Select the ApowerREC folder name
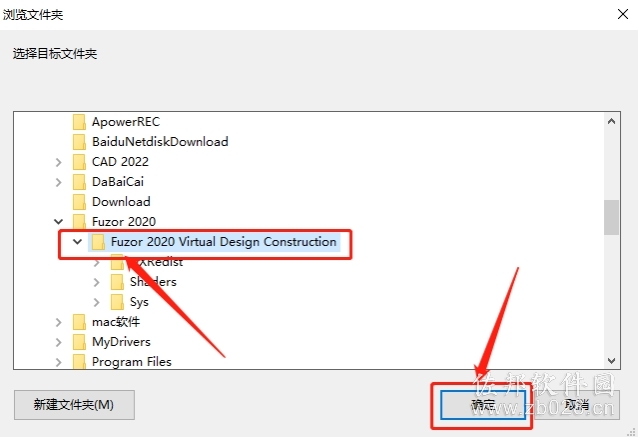Image resolution: width=638 pixels, height=437 pixels. point(126,122)
